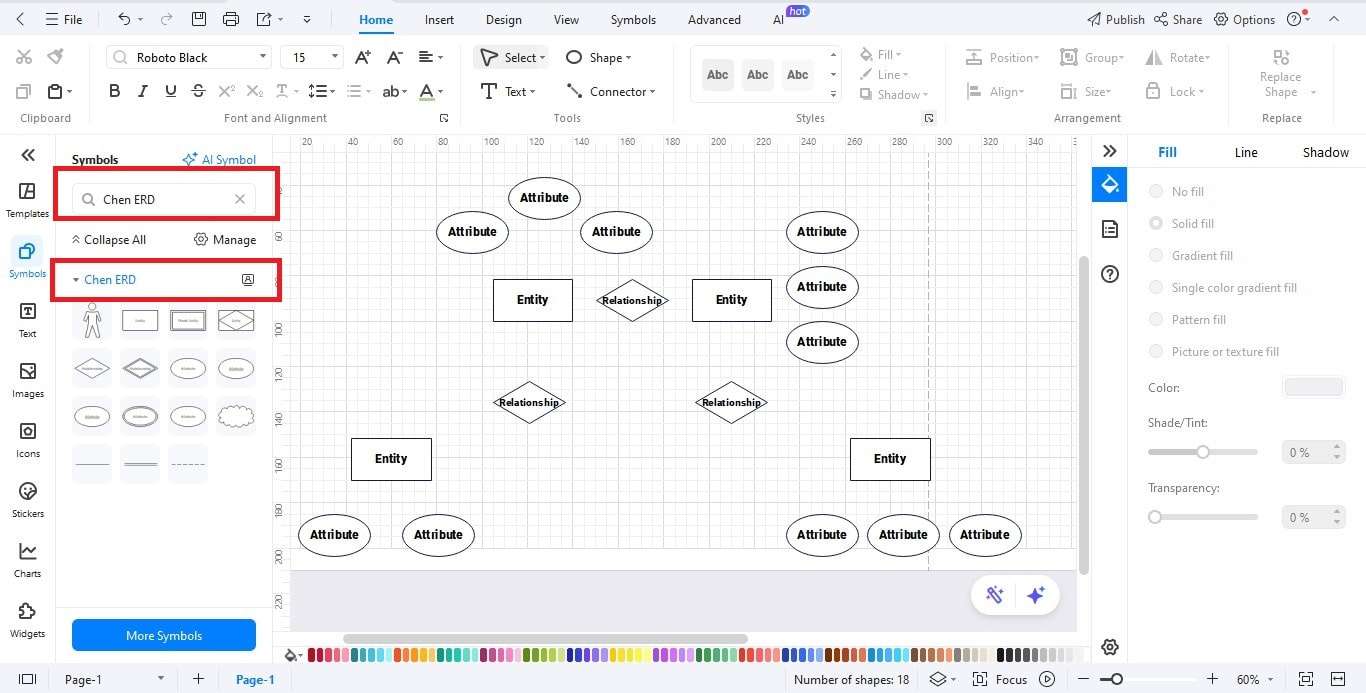Screen dimensions: 1366x693
Task: Click the Format painter icon
Action: click(56, 57)
